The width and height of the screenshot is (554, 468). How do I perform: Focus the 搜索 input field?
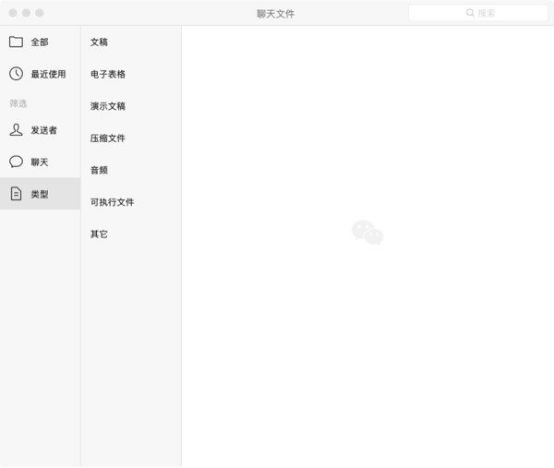tap(478, 13)
